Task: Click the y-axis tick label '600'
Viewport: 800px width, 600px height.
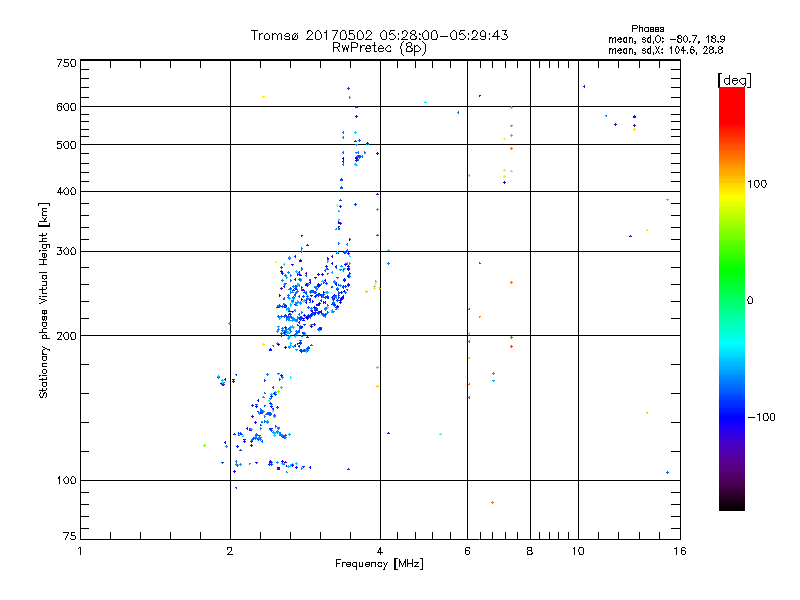Action: pos(67,107)
